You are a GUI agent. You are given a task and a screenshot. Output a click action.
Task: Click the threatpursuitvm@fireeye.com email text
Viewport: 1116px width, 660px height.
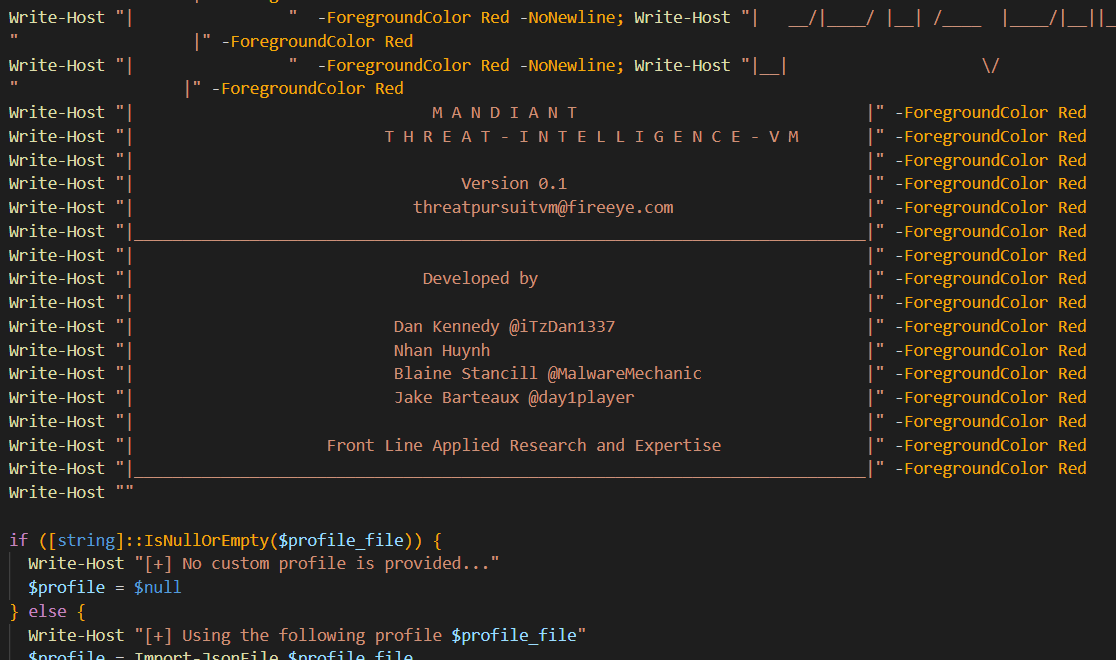(543, 208)
